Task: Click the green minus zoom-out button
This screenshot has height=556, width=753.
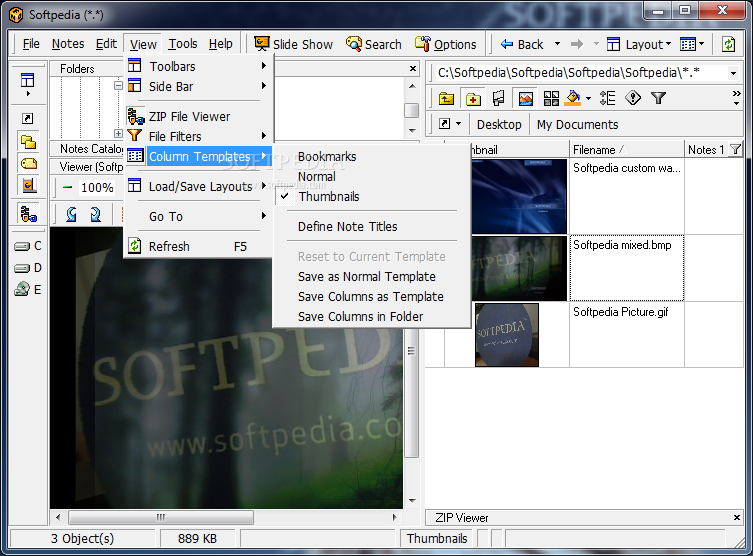Action: point(68,187)
